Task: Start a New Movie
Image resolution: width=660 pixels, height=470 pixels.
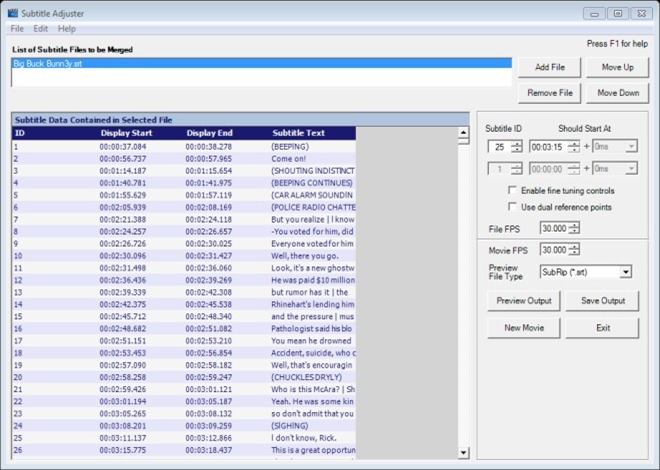Action: point(524,328)
